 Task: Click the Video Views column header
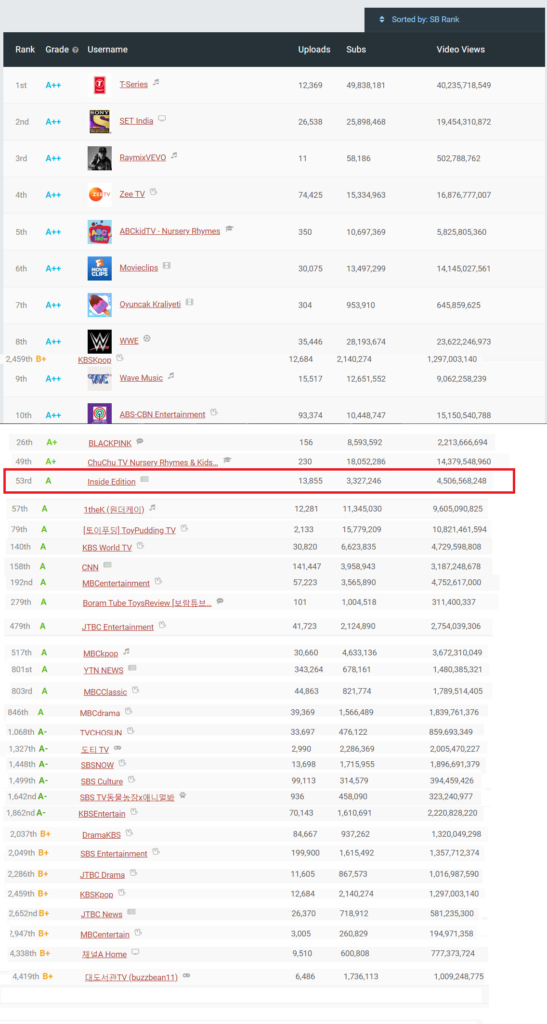coord(461,50)
